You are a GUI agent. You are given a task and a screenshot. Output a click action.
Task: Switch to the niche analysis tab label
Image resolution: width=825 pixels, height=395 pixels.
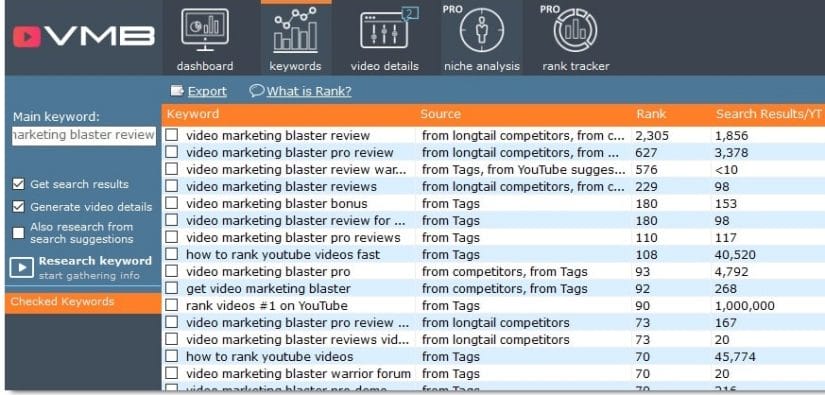click(481, 66)
